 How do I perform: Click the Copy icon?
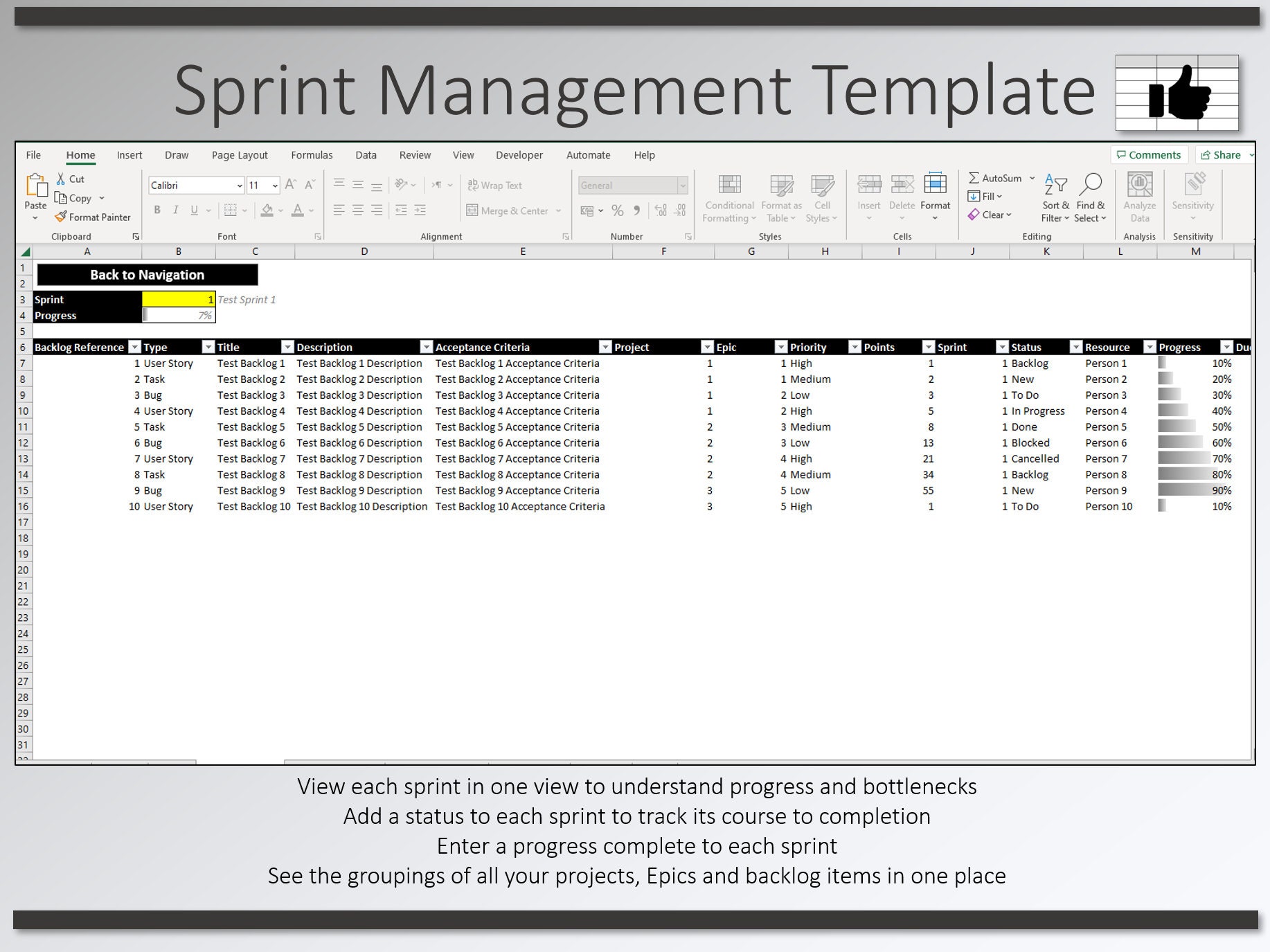click(x=60, y=198)
